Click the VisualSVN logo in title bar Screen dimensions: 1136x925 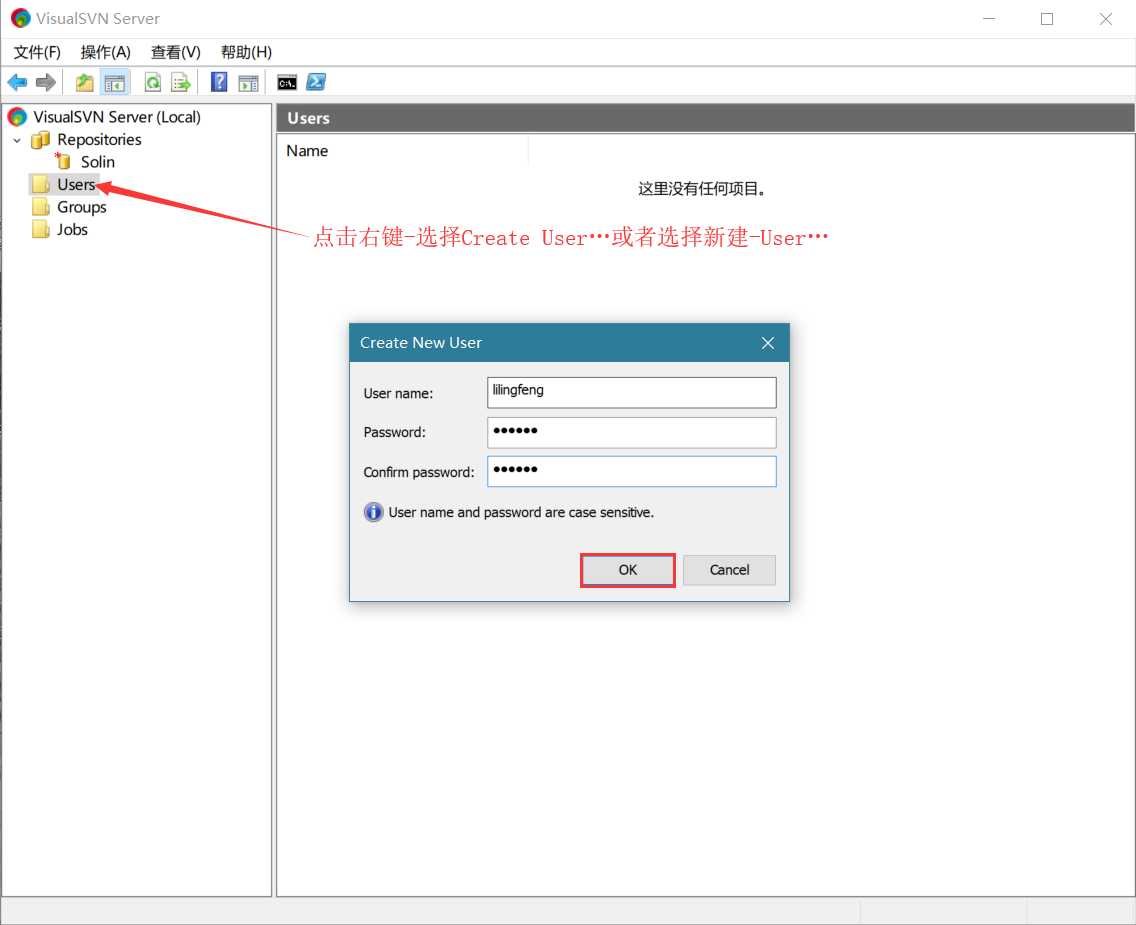tap(20, 18)
